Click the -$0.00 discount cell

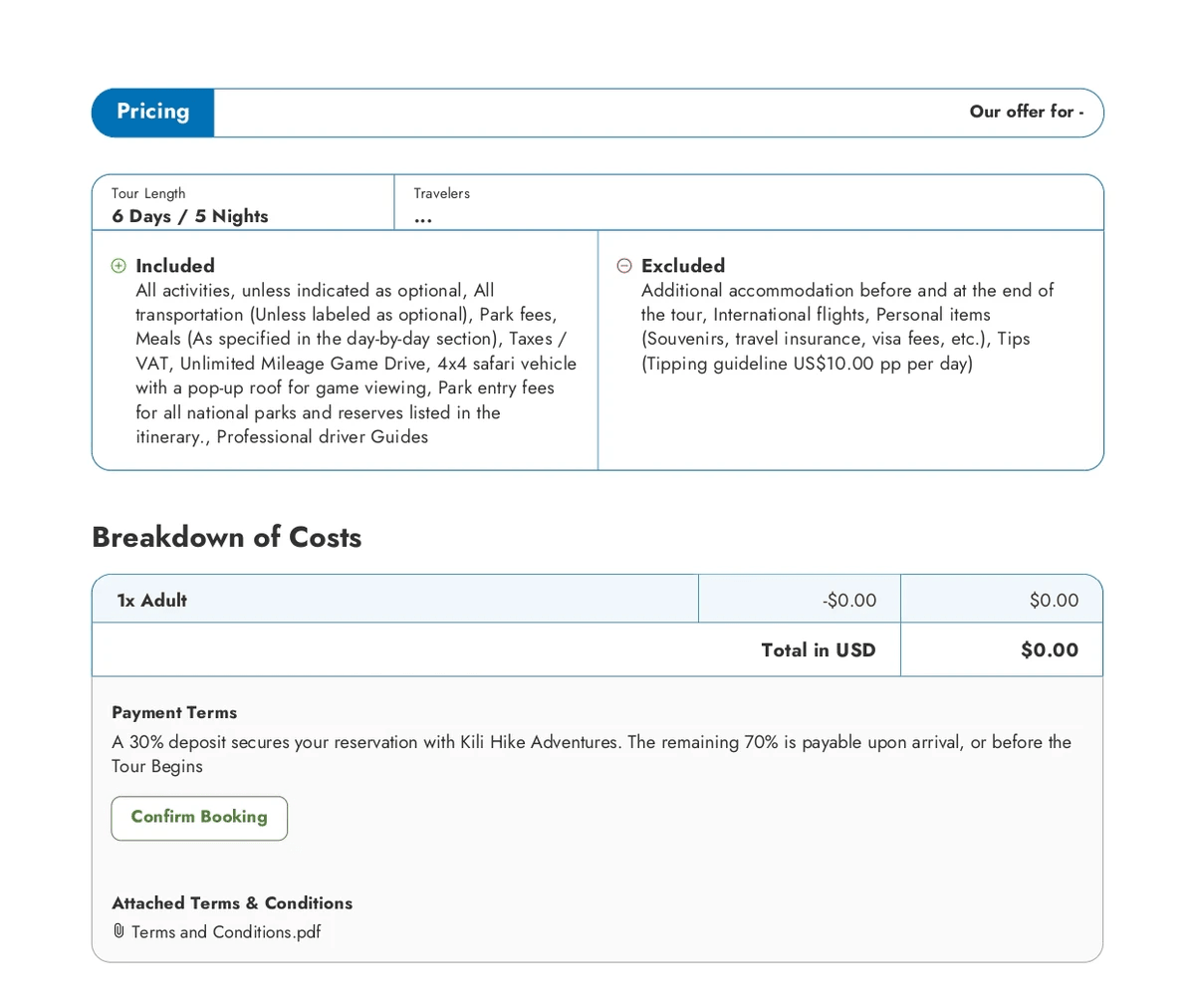(849, 600)
